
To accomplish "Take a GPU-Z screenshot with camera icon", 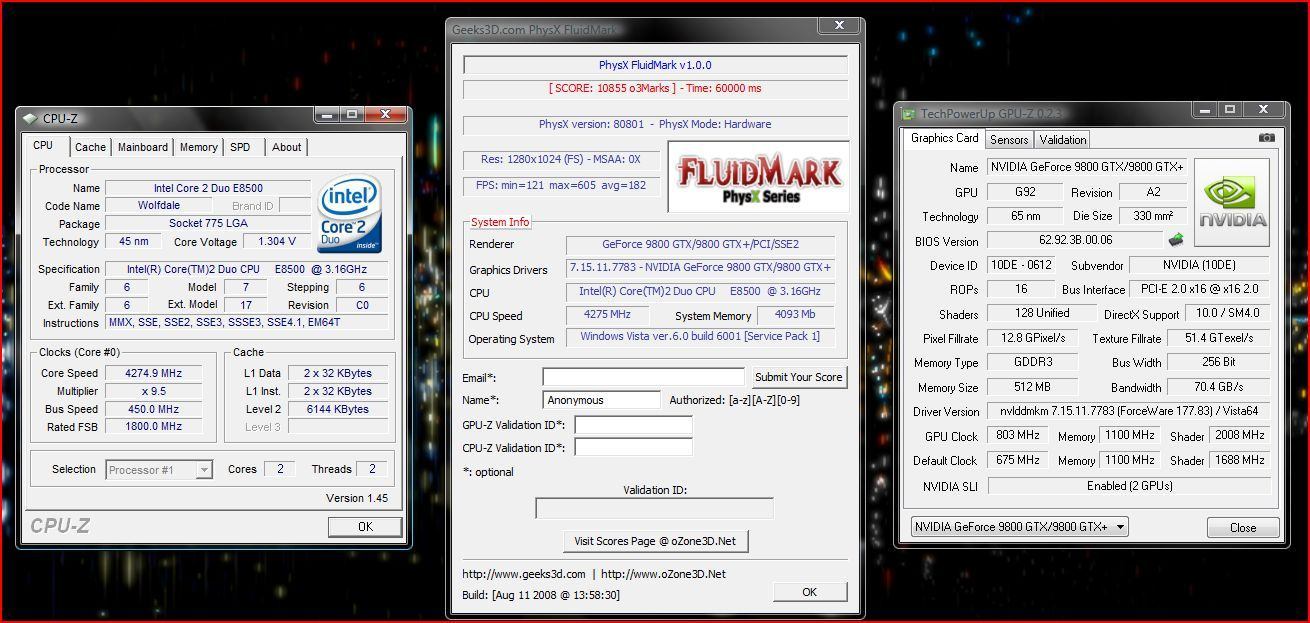I will pyautogui.click(x=1267, y=138).
